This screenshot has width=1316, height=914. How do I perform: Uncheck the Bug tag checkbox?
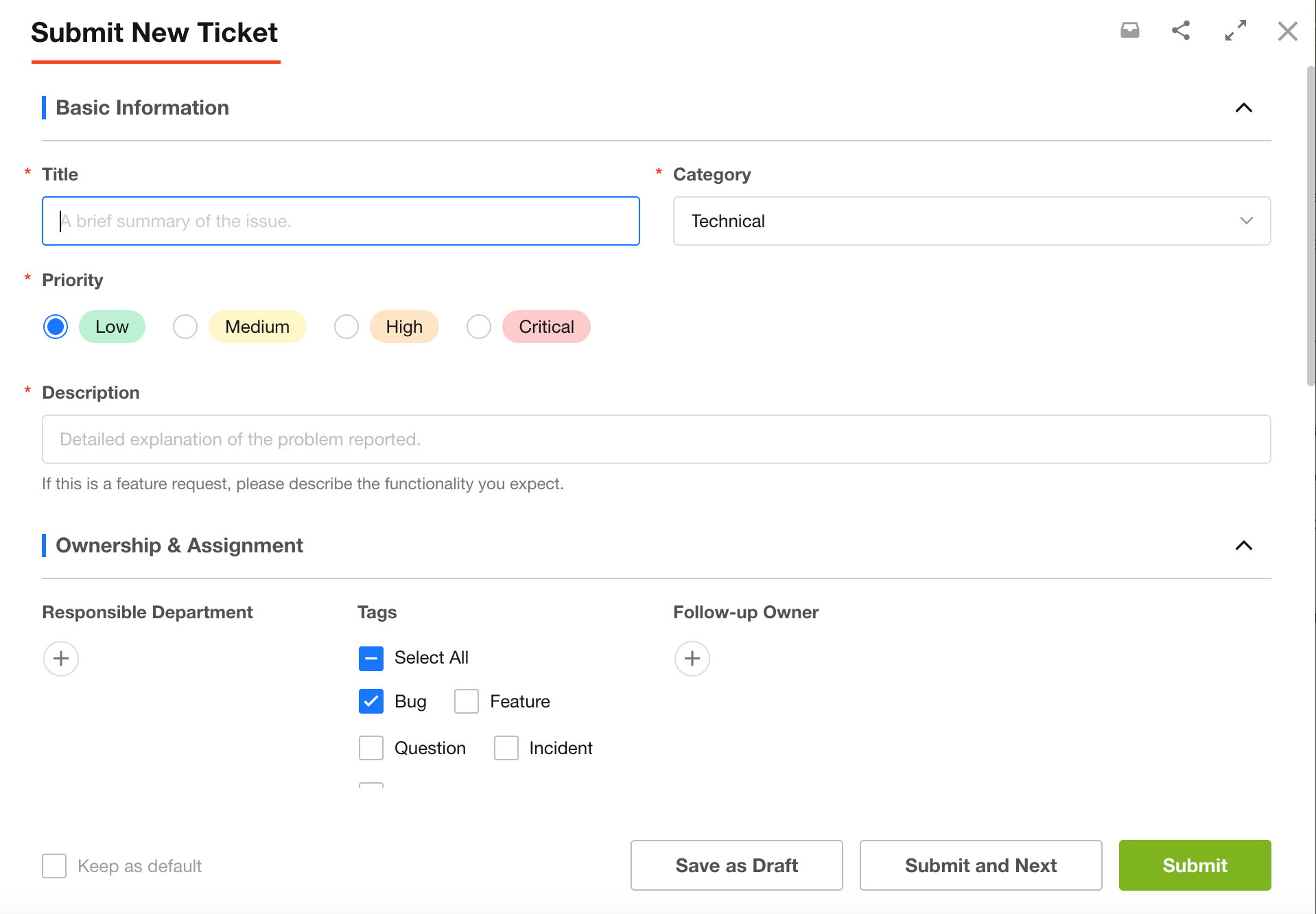pos(371,701)
